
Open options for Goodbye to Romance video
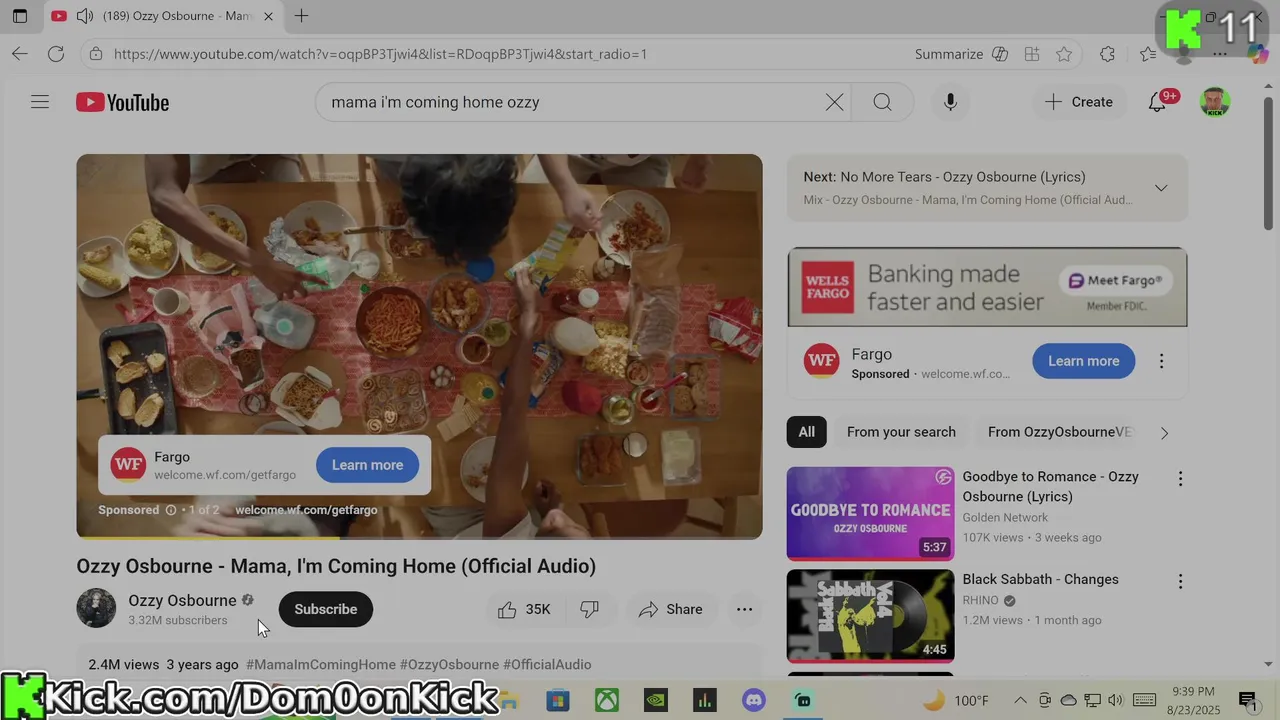tap(1180, 479)
